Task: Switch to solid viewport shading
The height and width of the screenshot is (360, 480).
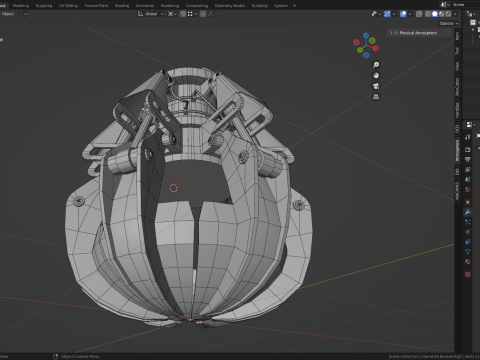Action: point(435,14)
